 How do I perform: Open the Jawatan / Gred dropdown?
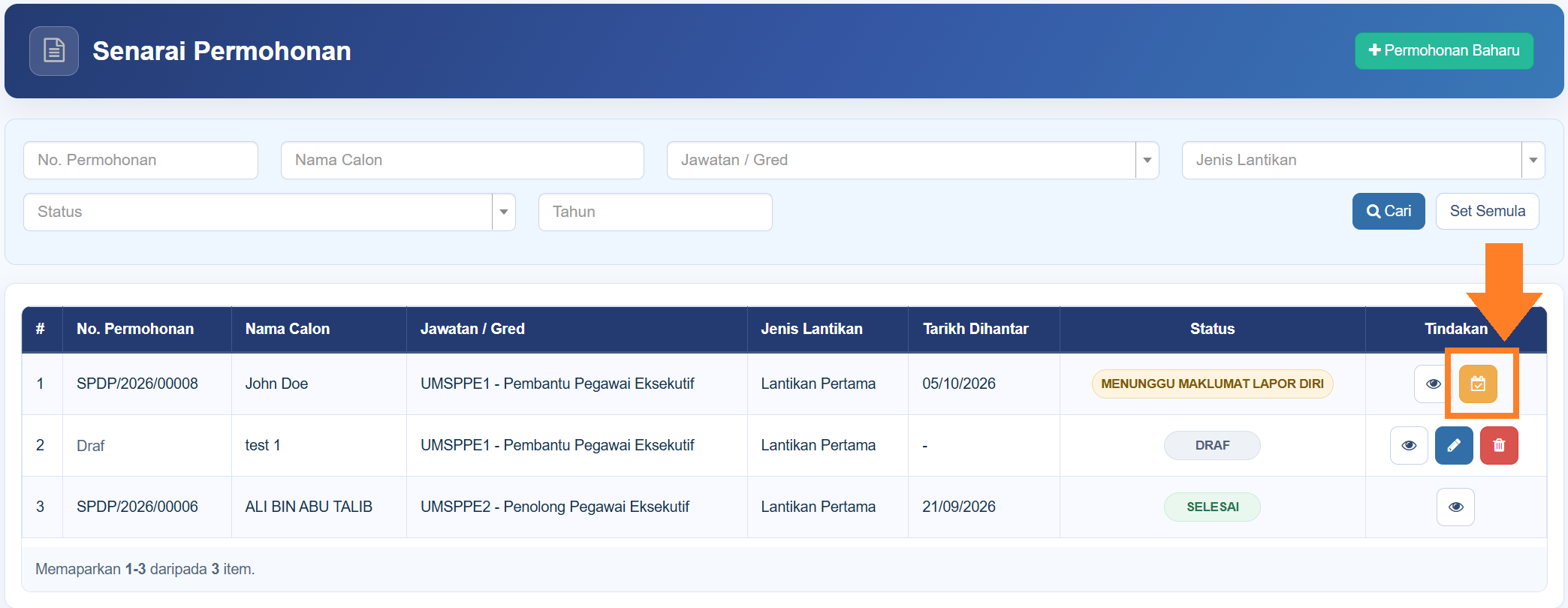coord(912,160)
